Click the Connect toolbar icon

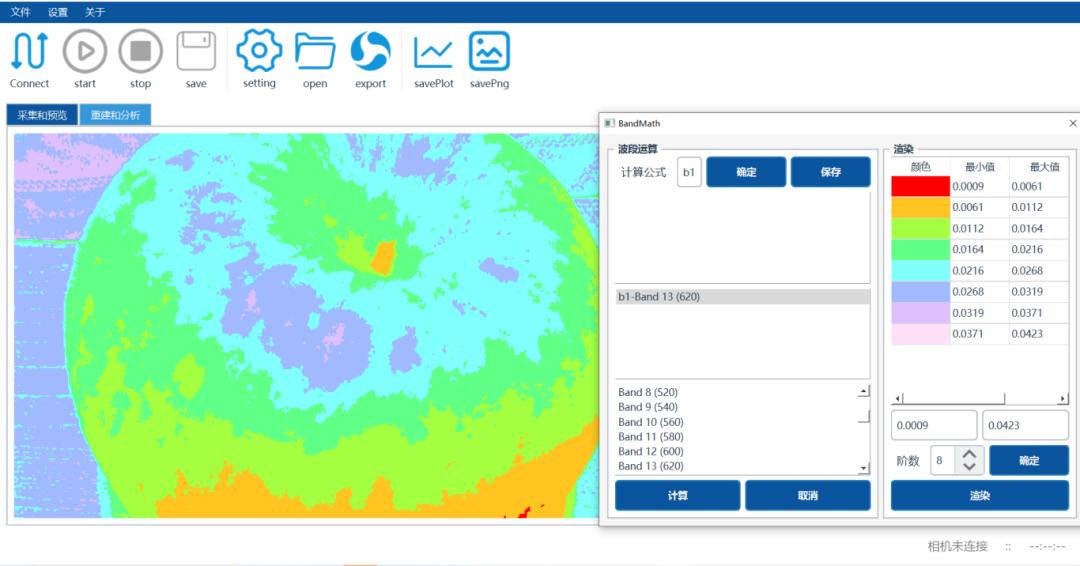click(x=30, y=52)
